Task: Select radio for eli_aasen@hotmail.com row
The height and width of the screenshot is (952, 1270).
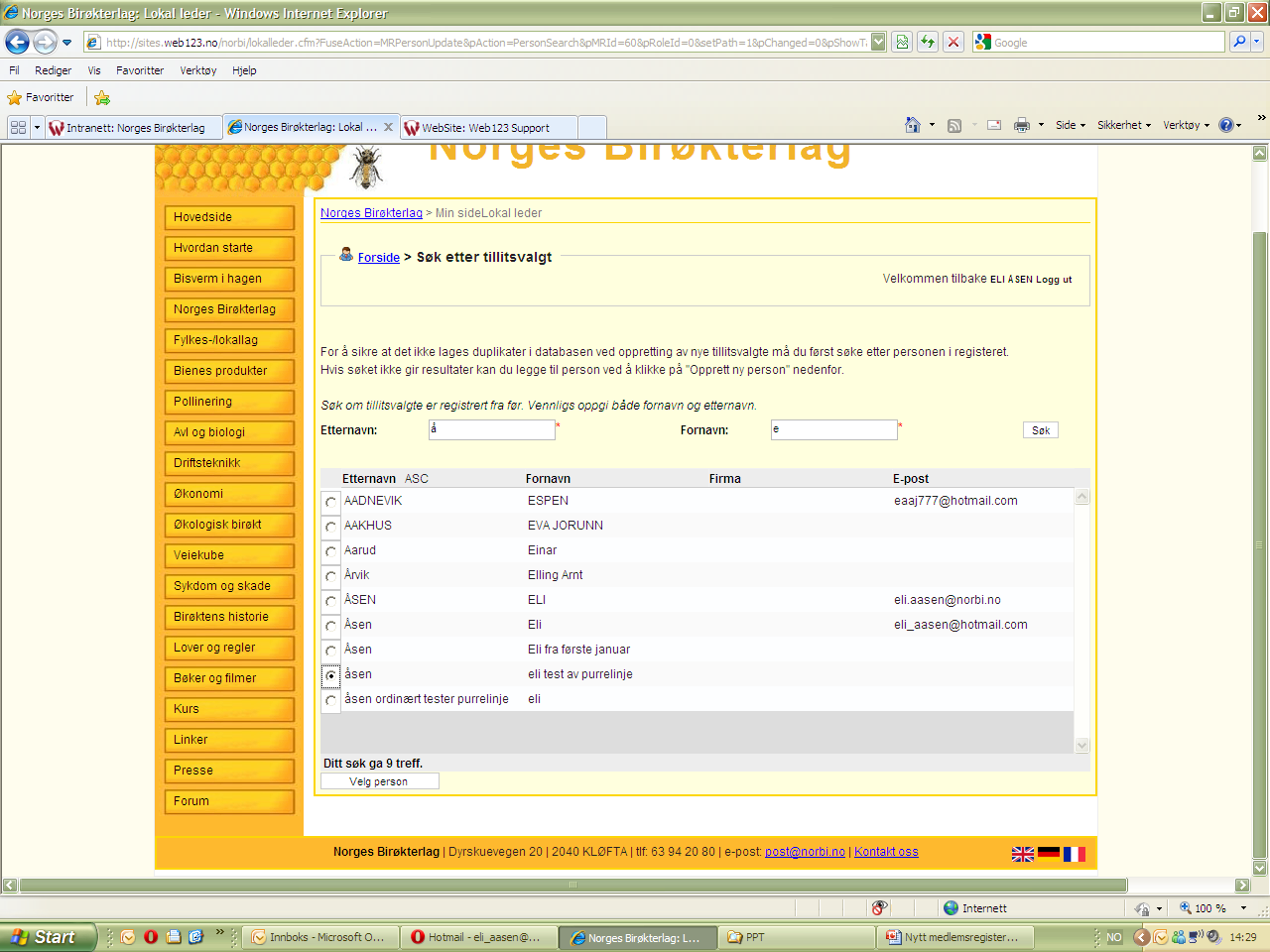Action: click(x=331, y=626)
